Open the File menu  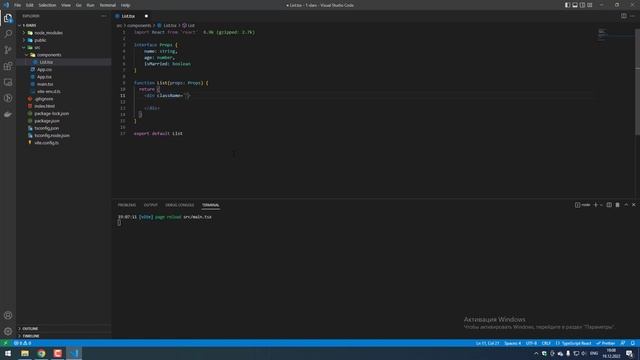point(18,5)
